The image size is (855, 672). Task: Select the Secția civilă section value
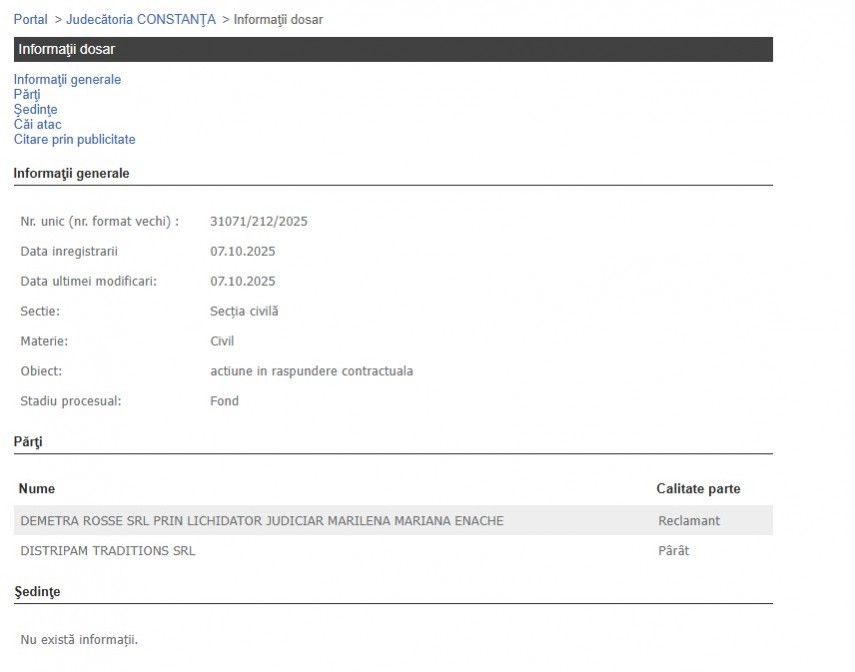point(244,312)
